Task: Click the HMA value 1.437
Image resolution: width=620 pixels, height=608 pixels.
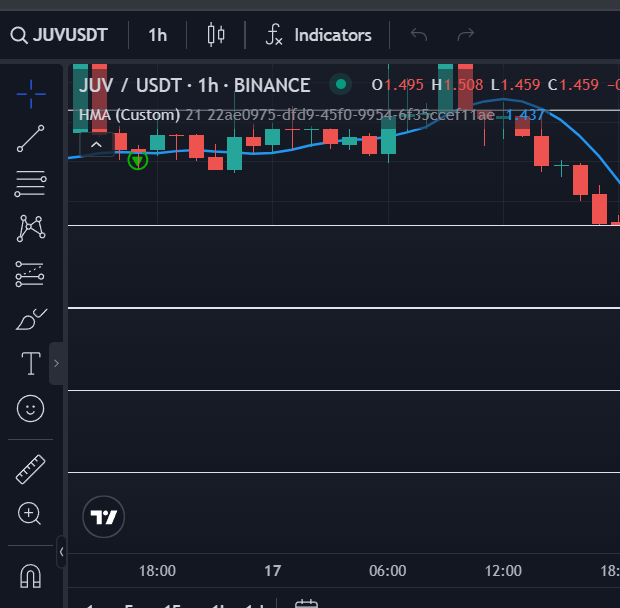Action: [x=525, y=115]
